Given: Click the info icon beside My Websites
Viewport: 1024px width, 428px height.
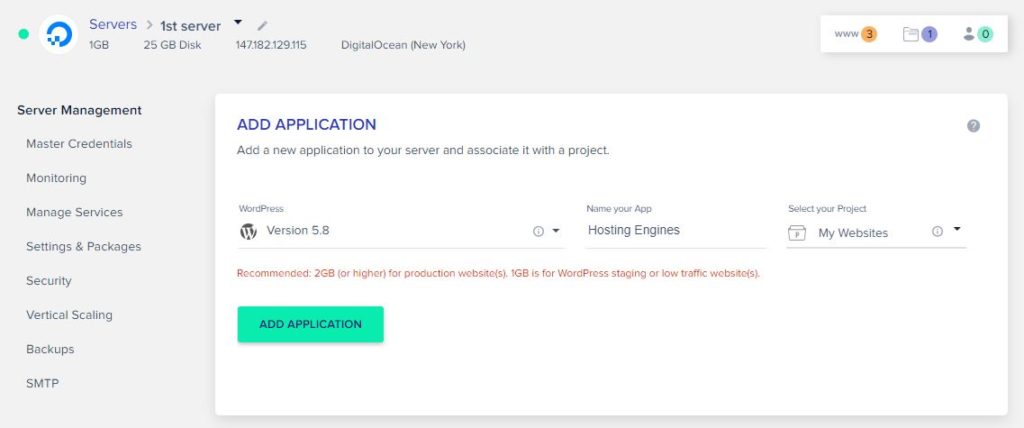Looking at the screenshot, I should tap(937, 231).
